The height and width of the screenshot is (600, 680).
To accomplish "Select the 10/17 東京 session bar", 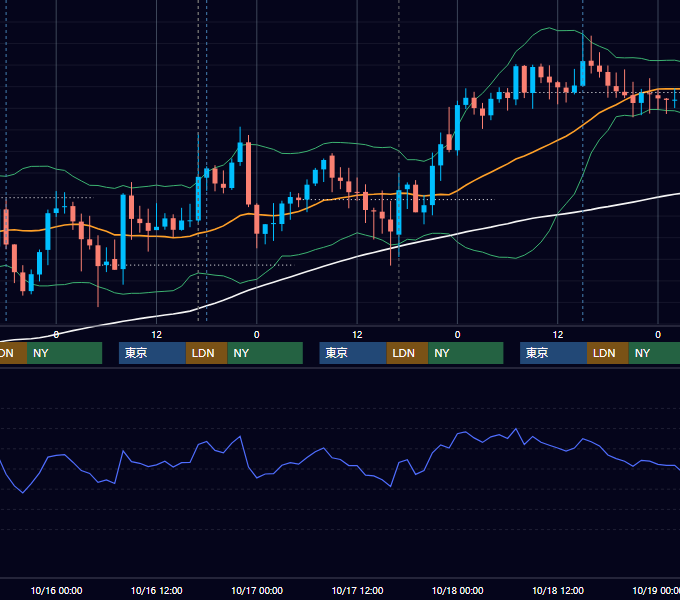I will [353, 353].
